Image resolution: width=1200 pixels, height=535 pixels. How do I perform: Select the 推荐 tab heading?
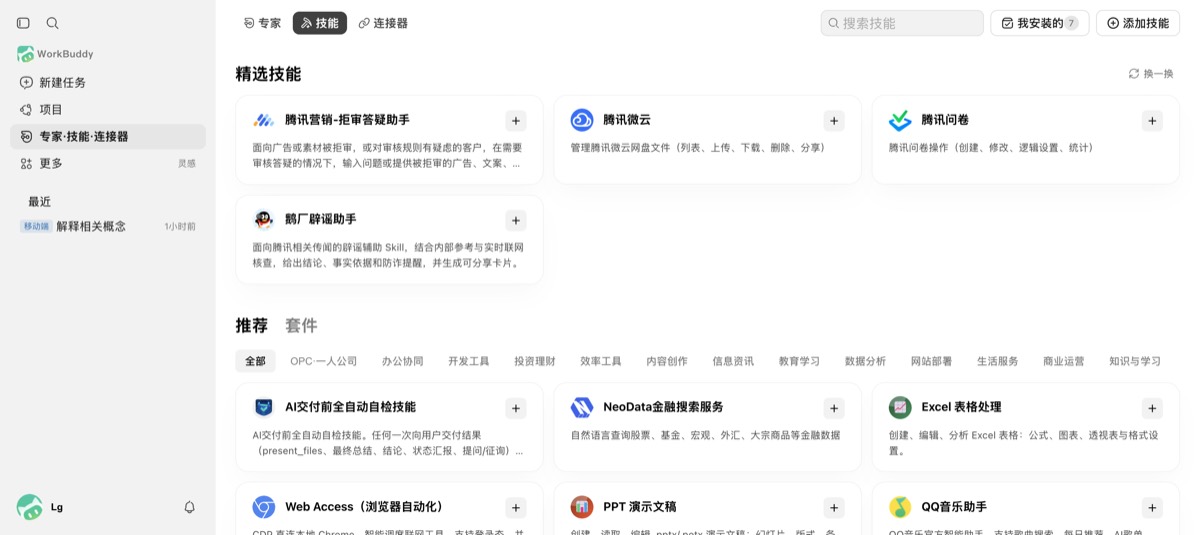[x=252, y=325]
